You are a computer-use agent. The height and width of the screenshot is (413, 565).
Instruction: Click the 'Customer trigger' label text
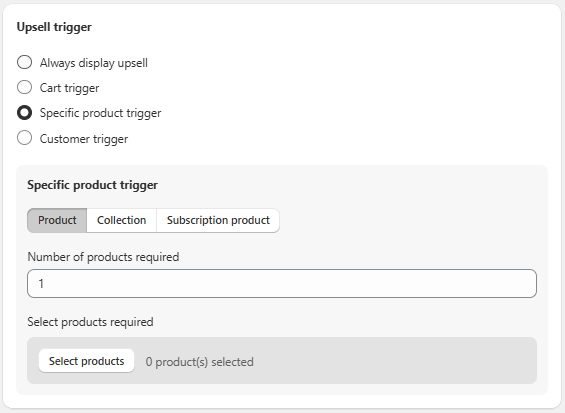(84, 139)
